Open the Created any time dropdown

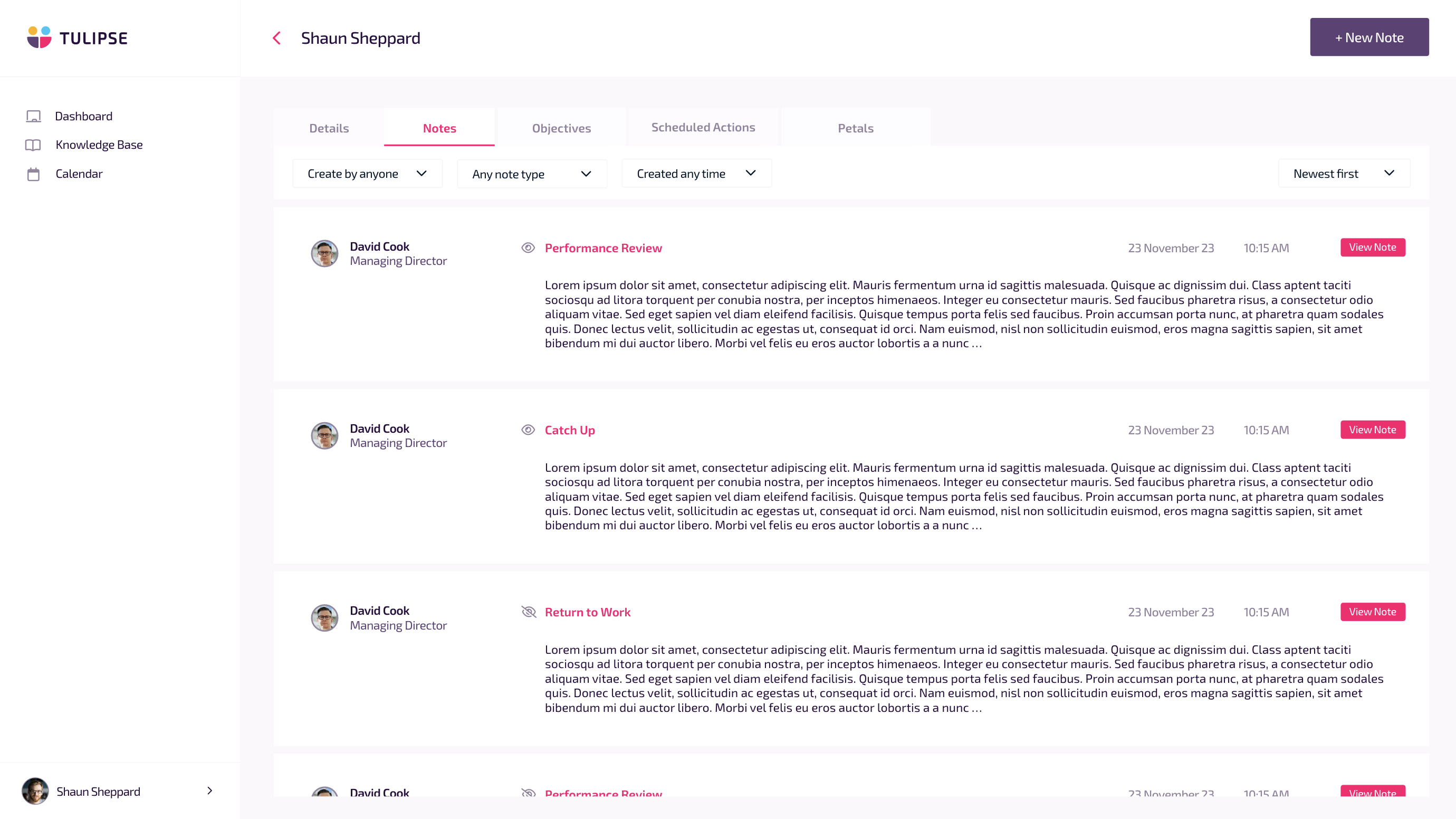696,174
